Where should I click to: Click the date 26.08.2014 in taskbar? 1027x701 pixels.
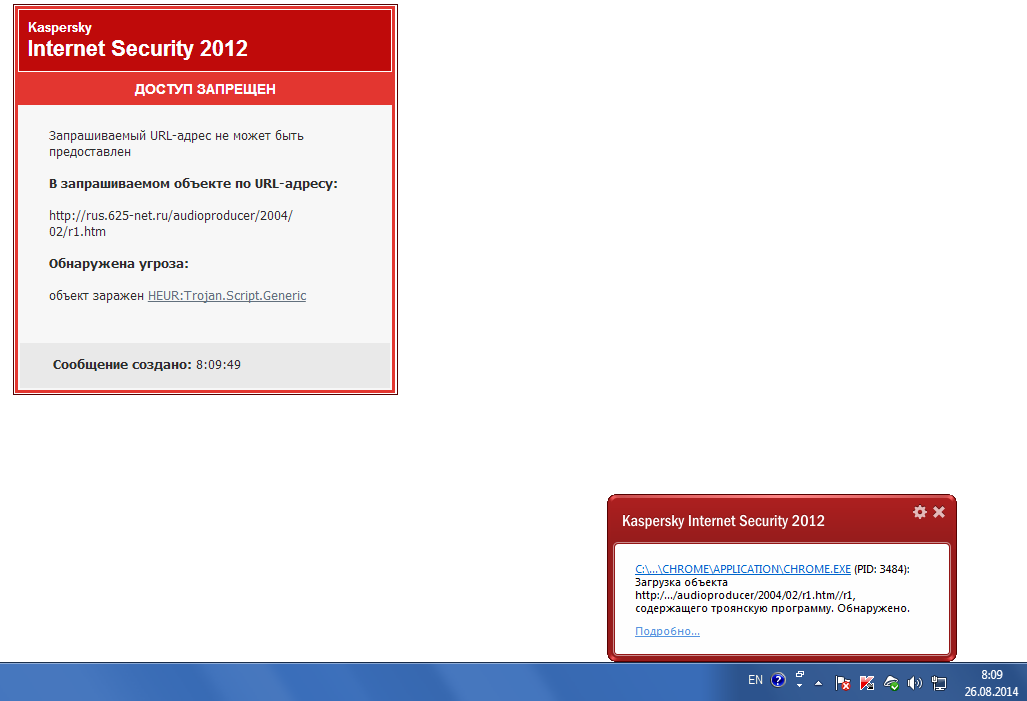tap(991, 691)
